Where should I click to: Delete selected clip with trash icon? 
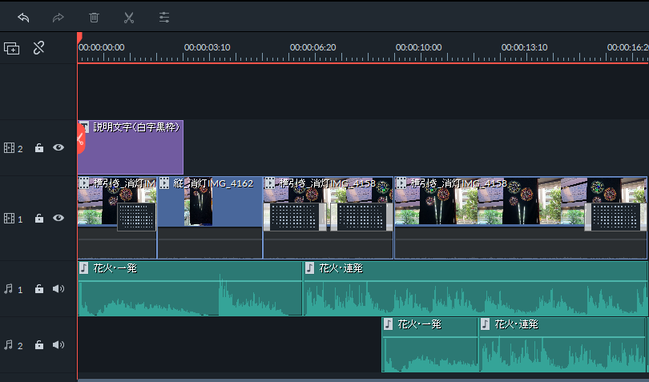tap(94, 18)
